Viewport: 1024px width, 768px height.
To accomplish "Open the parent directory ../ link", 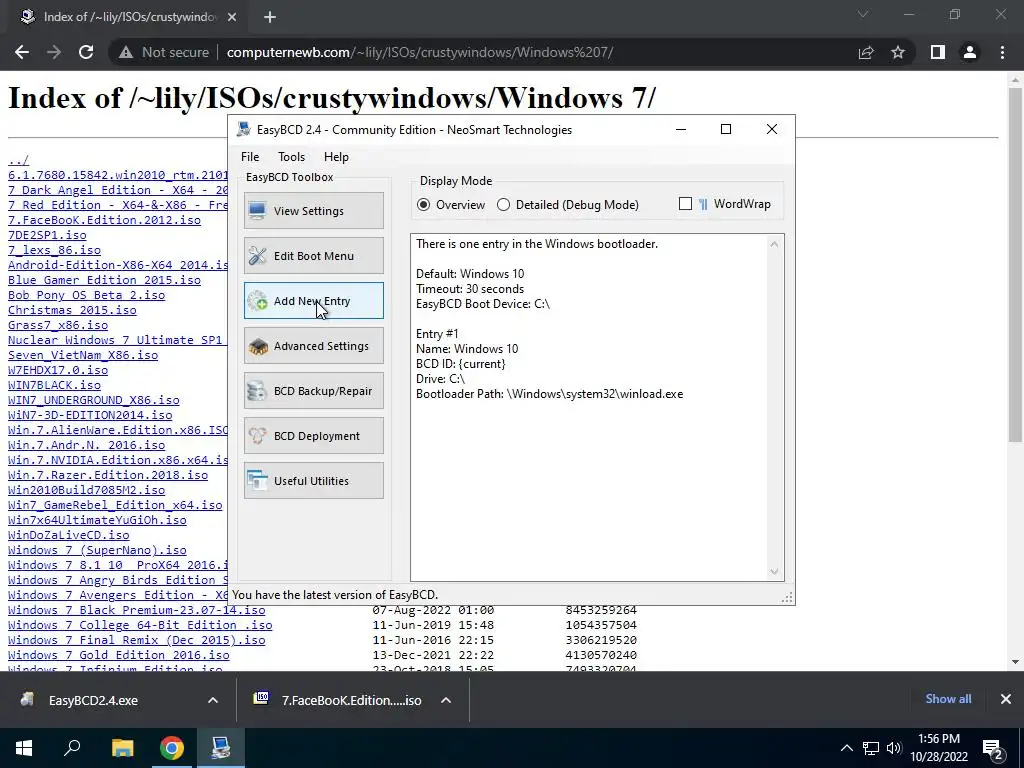I will 18,159.
